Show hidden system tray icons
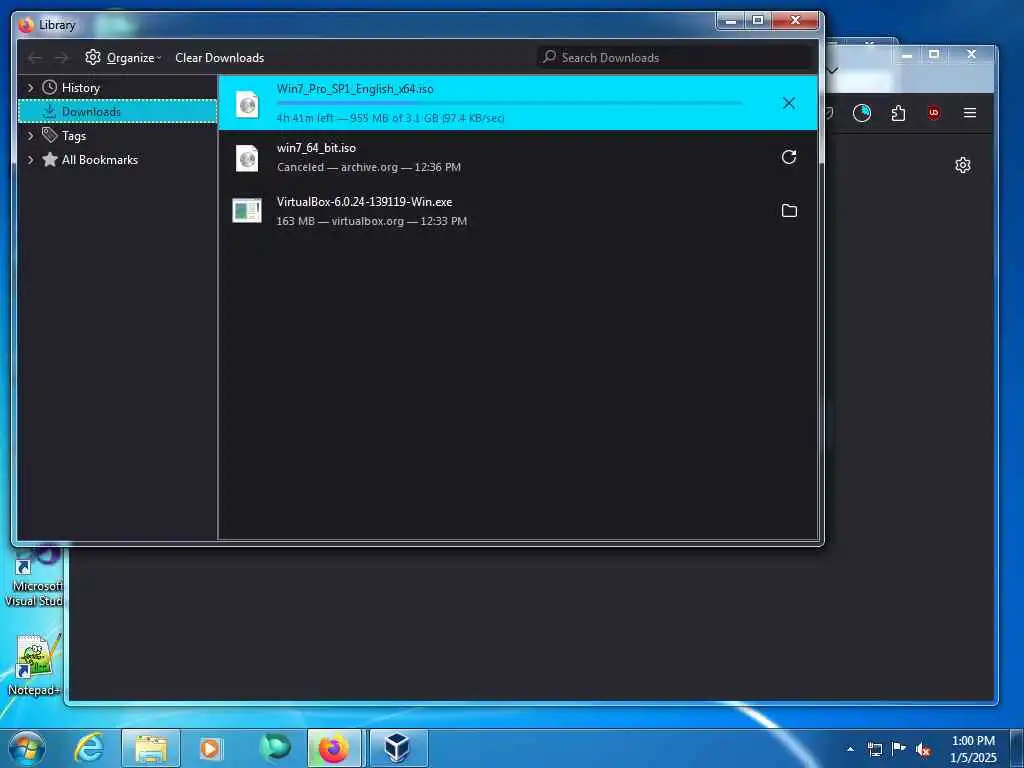 [850, 749]
